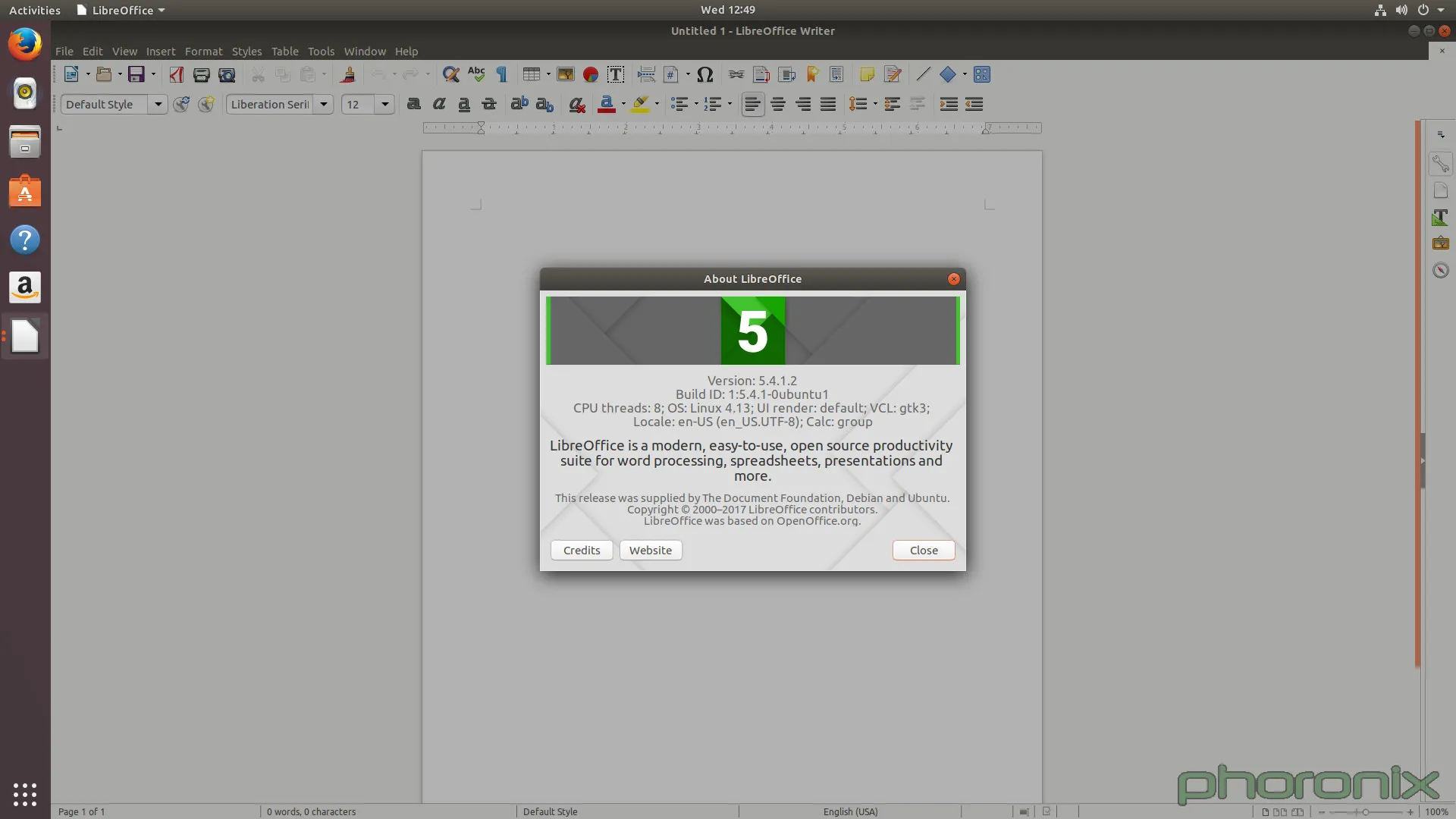Insert chart icon
This screenshot has width=1456, height=819.
[591, 74]
